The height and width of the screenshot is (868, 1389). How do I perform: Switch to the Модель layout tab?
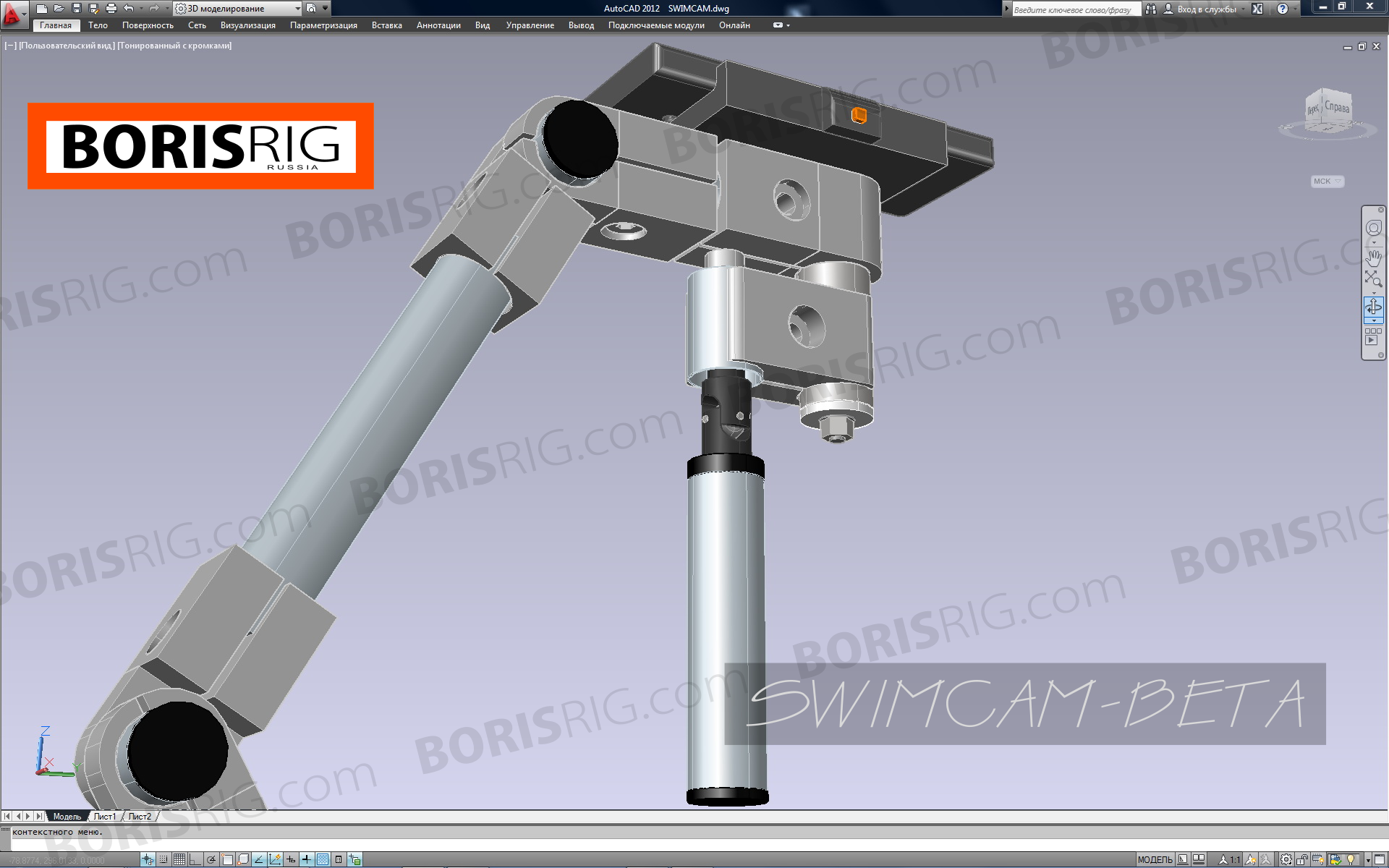[x=67, y=816]
